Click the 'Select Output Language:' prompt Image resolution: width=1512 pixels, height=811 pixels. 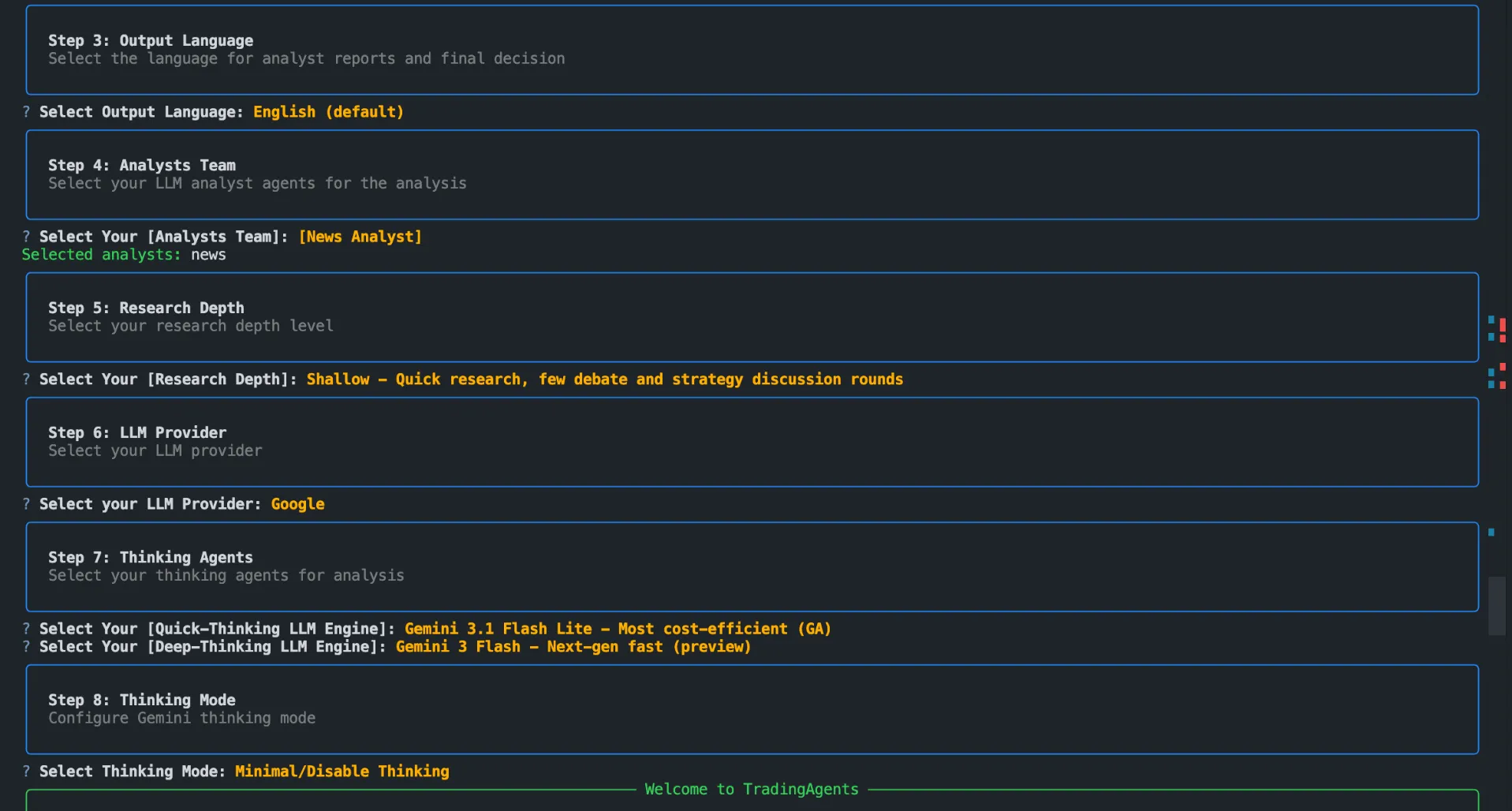pos(141,112)
